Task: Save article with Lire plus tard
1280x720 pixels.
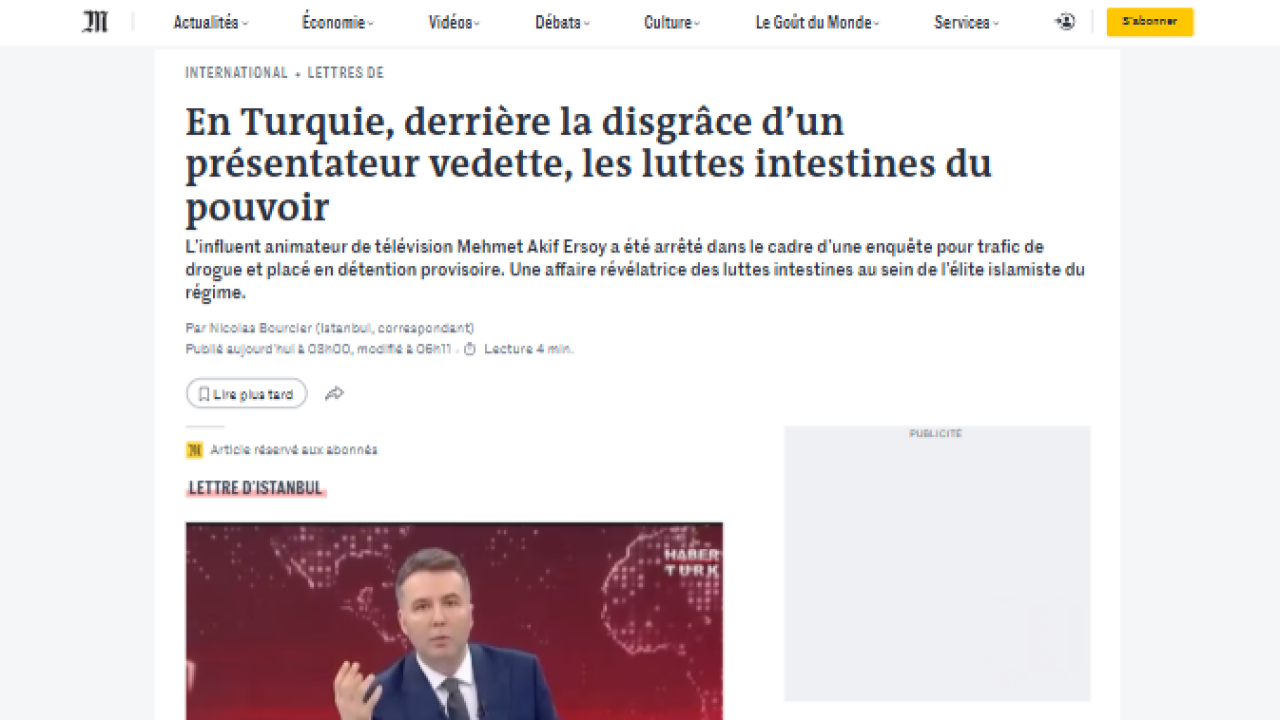Action: click(246, 394)
